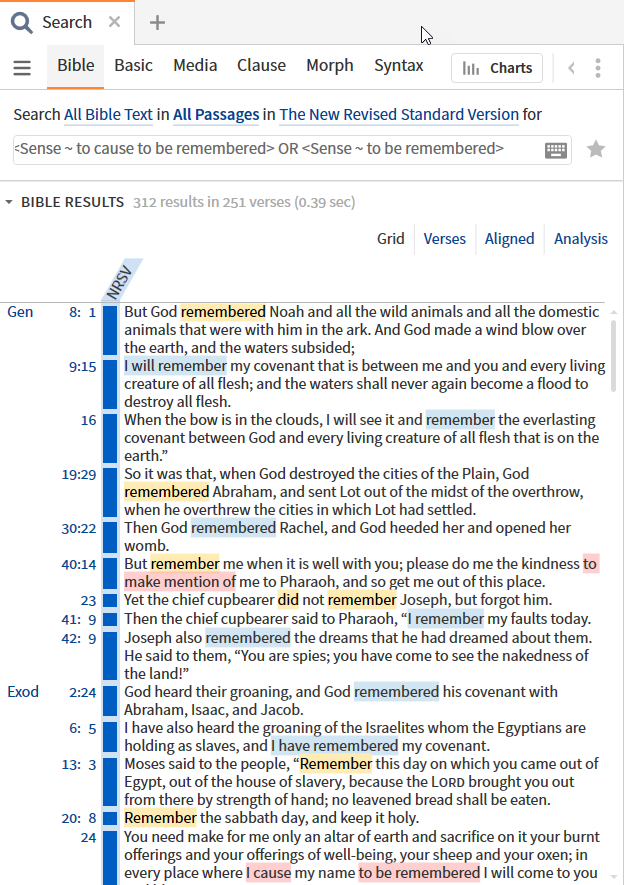Open verse reference 42:9

(78, 639)
